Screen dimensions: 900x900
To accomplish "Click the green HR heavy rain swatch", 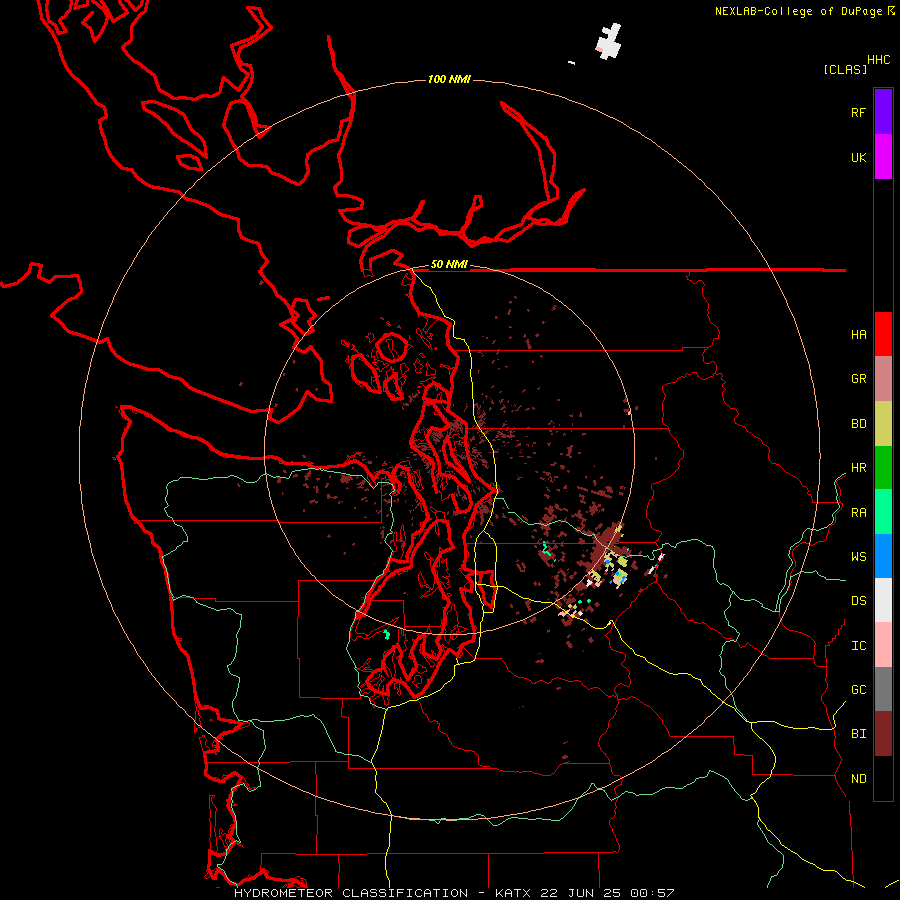I will [x=883, y=468].
